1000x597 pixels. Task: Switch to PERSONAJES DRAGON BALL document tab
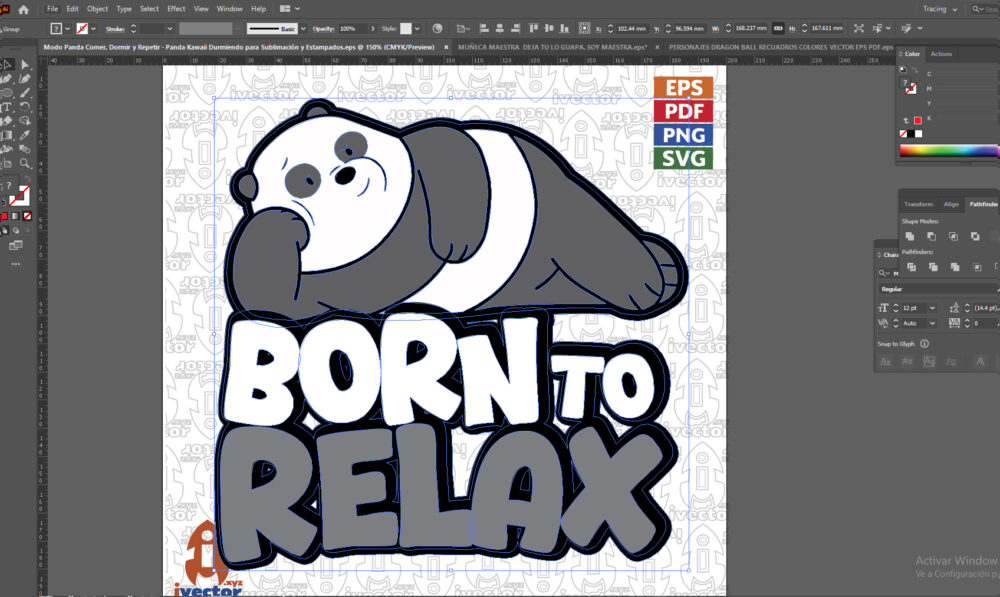(x=781, y=47)
